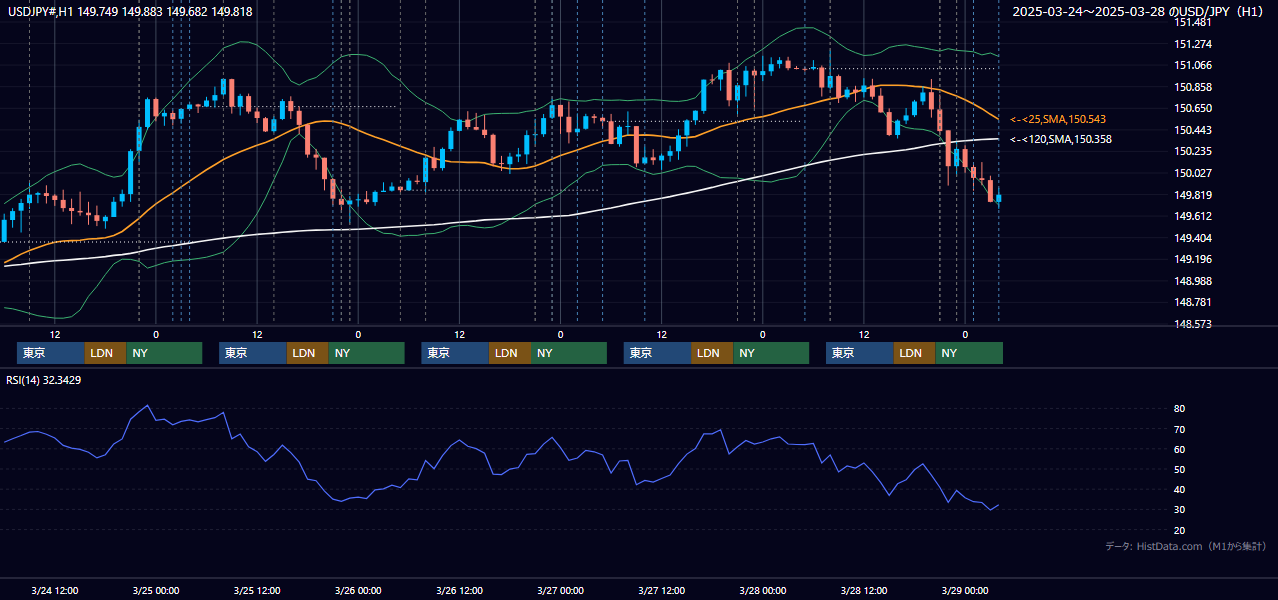
Task: Click the 149.819 price axis value
Action: [x=1193, y=195]
